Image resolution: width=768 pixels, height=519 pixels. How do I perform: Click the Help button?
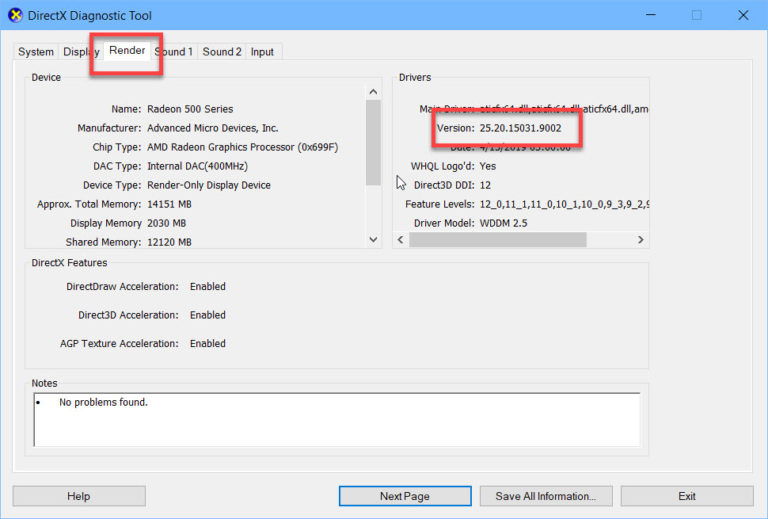(x=79, y=496)
